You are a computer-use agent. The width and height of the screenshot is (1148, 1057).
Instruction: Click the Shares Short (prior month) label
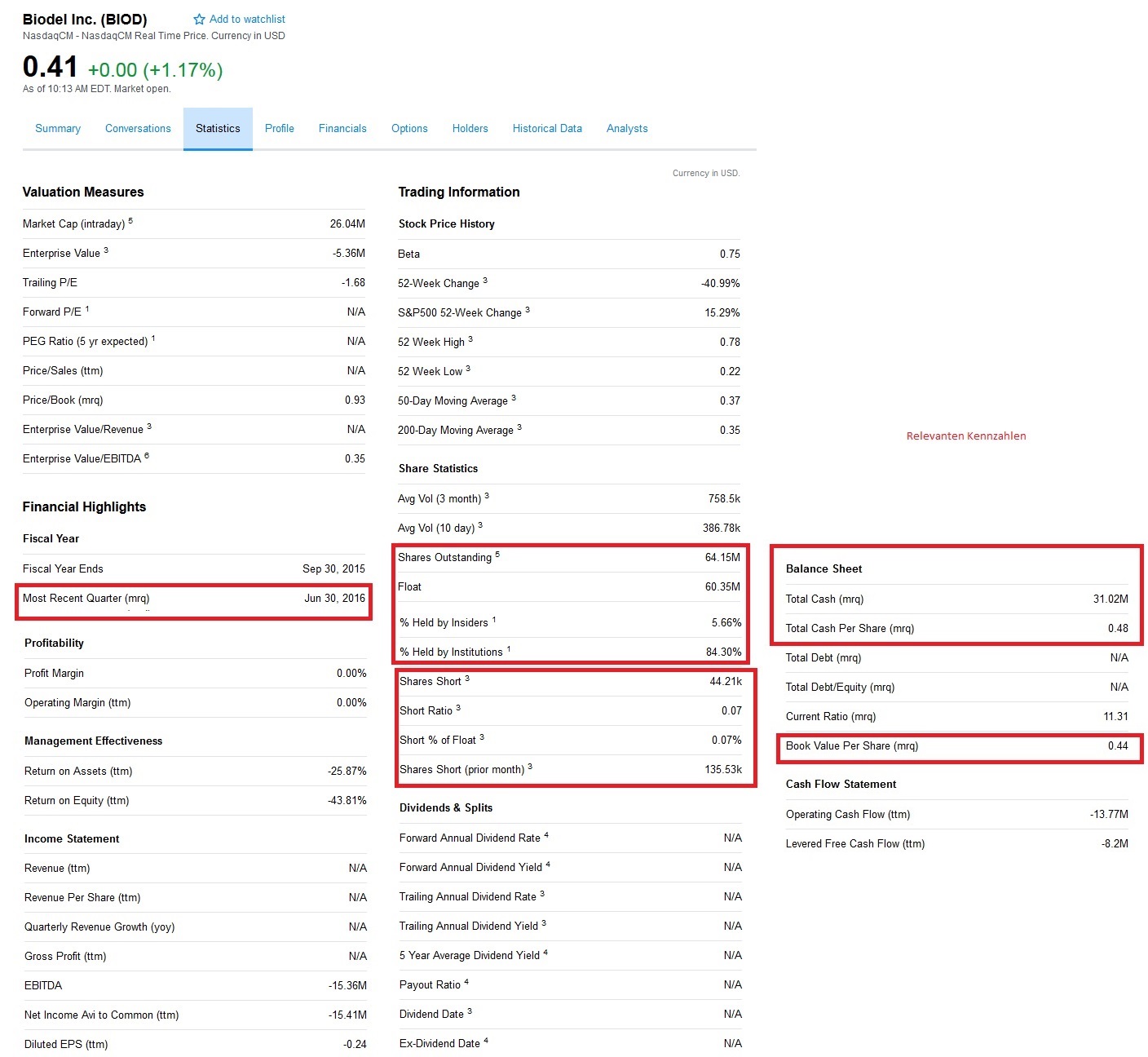[x=461, y=770]
